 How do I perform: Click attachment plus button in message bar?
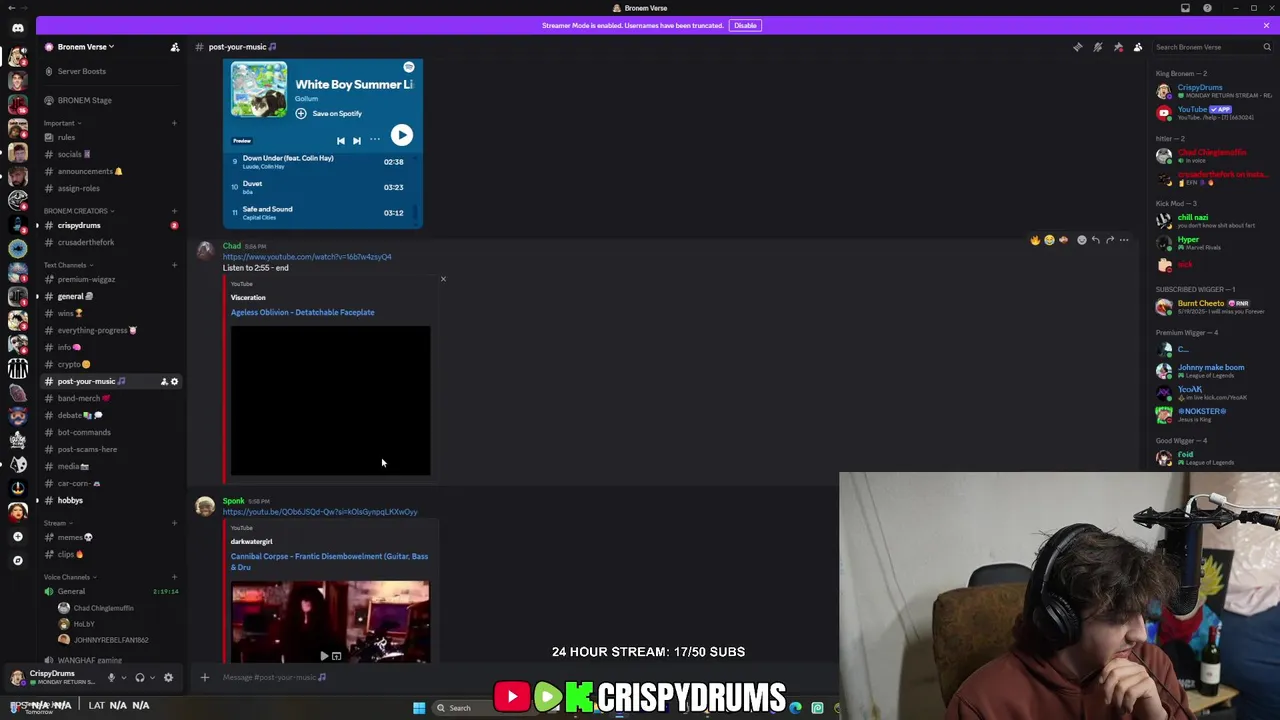pyautogui.click(x=205, y=677)
